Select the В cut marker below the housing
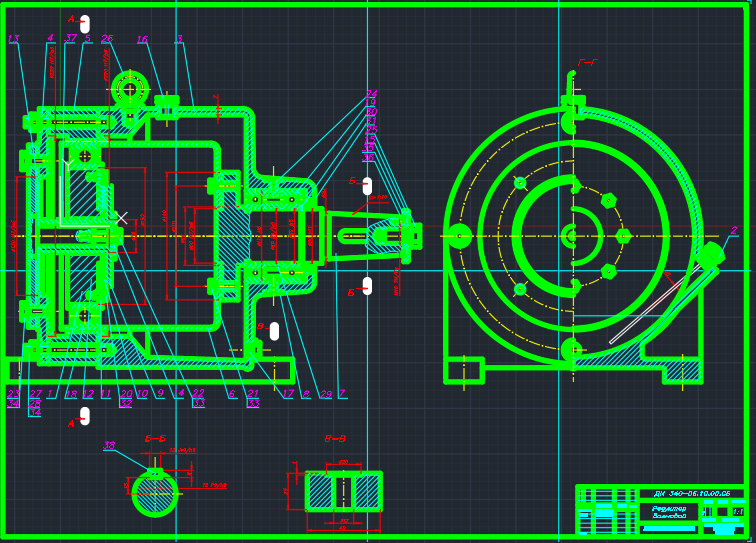Screen dimensions: 756x543 (272, 330)
